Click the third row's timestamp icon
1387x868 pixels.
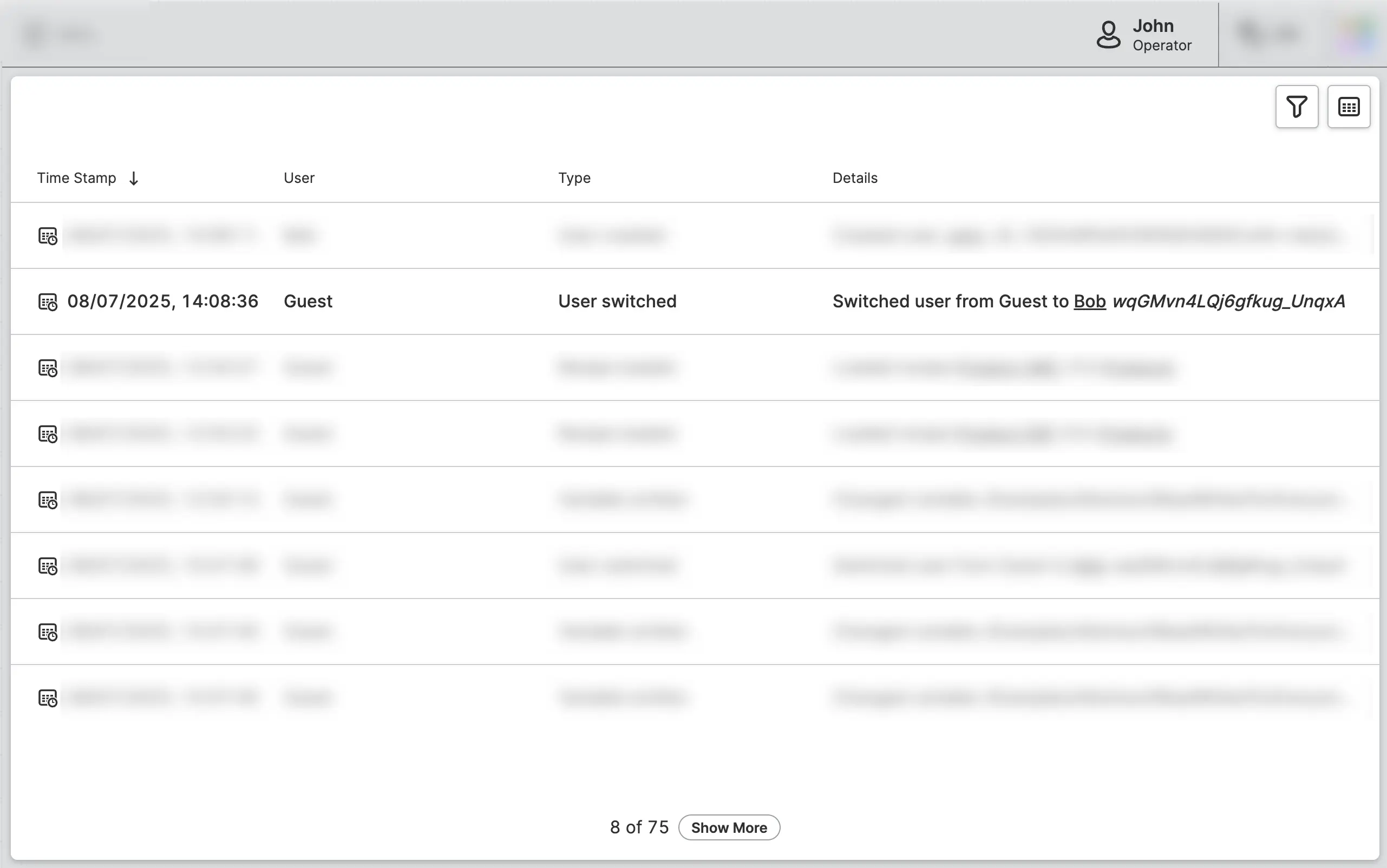coord(48,368)
